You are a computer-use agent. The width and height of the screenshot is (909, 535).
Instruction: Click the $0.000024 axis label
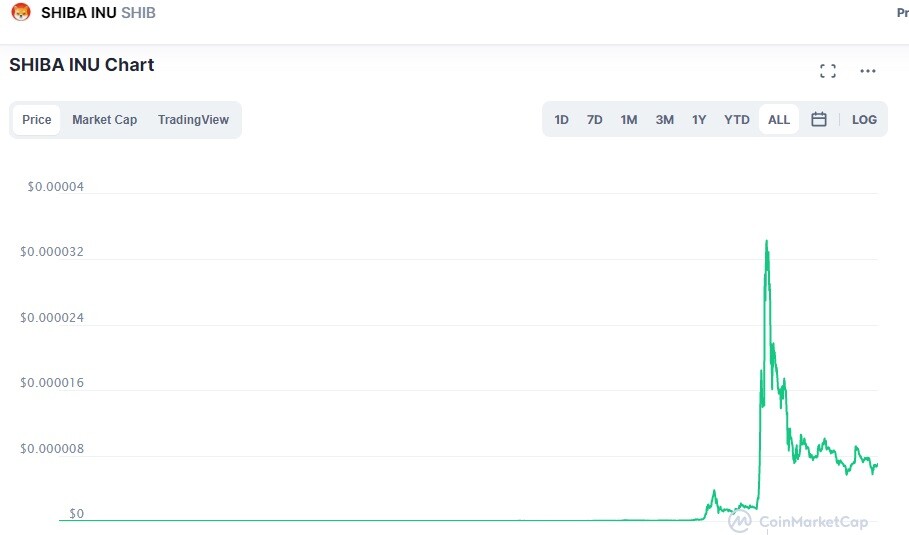click(x=52, y=318)
